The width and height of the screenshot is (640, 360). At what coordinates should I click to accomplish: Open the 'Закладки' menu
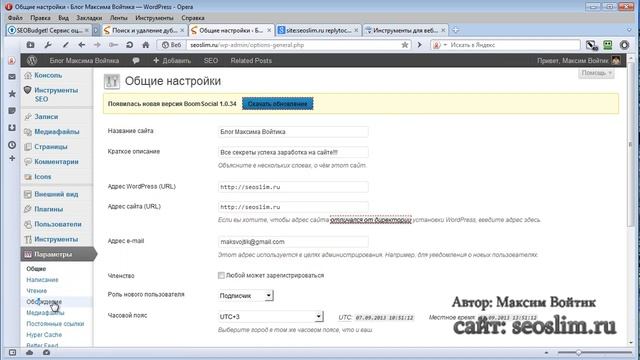(89, 18)
